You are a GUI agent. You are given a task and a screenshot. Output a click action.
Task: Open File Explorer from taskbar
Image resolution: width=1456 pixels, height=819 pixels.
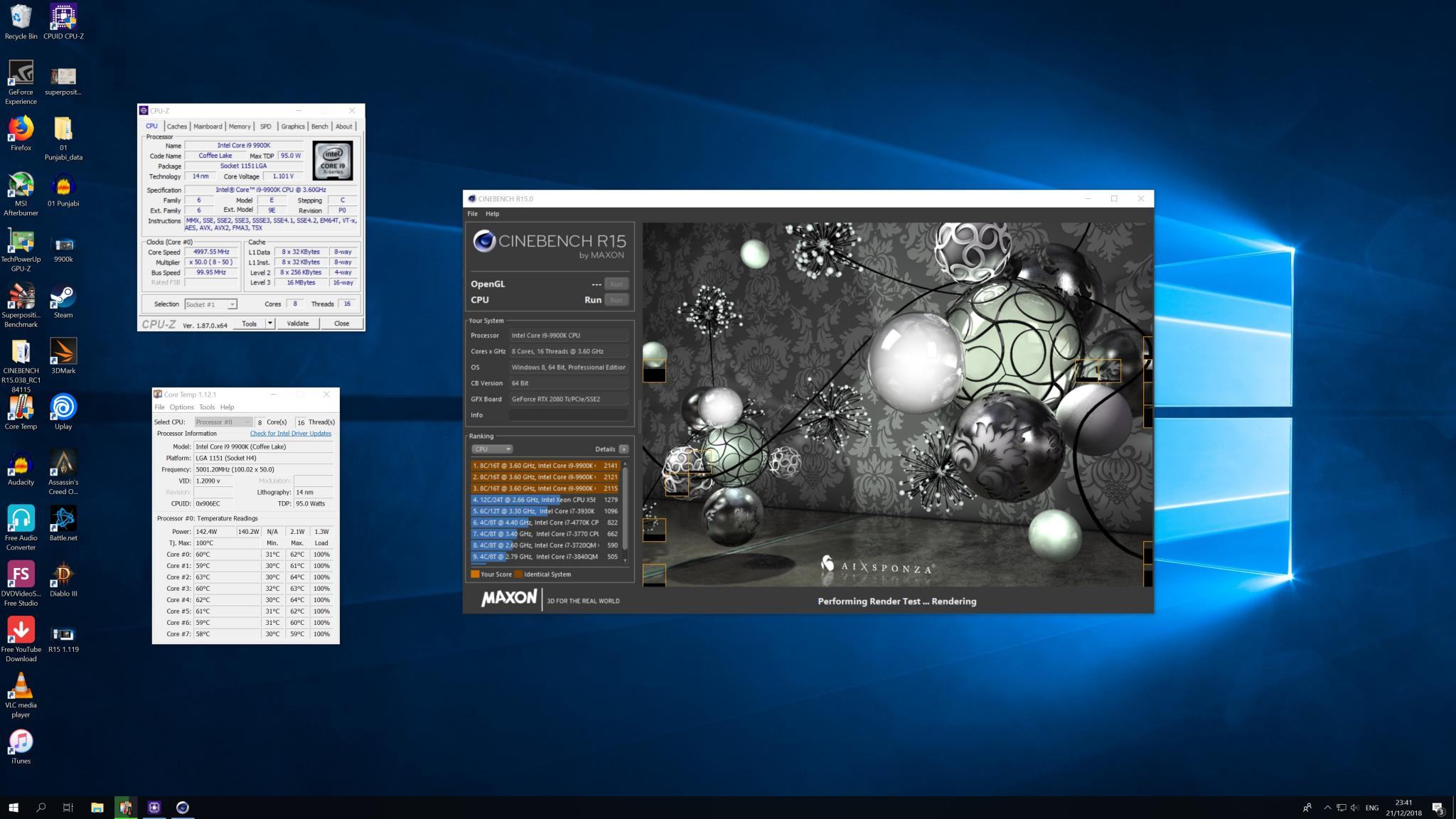coord(97,807)
